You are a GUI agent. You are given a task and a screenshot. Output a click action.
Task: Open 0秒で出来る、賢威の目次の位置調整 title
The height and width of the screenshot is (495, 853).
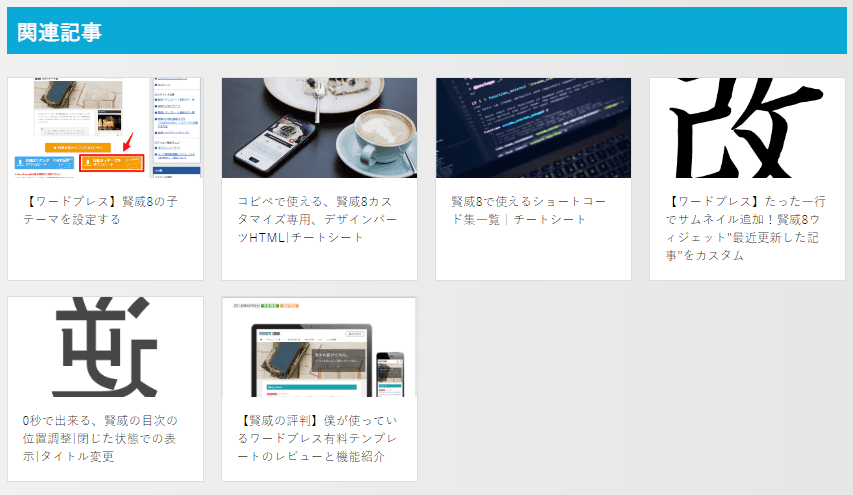pos(100,438)
